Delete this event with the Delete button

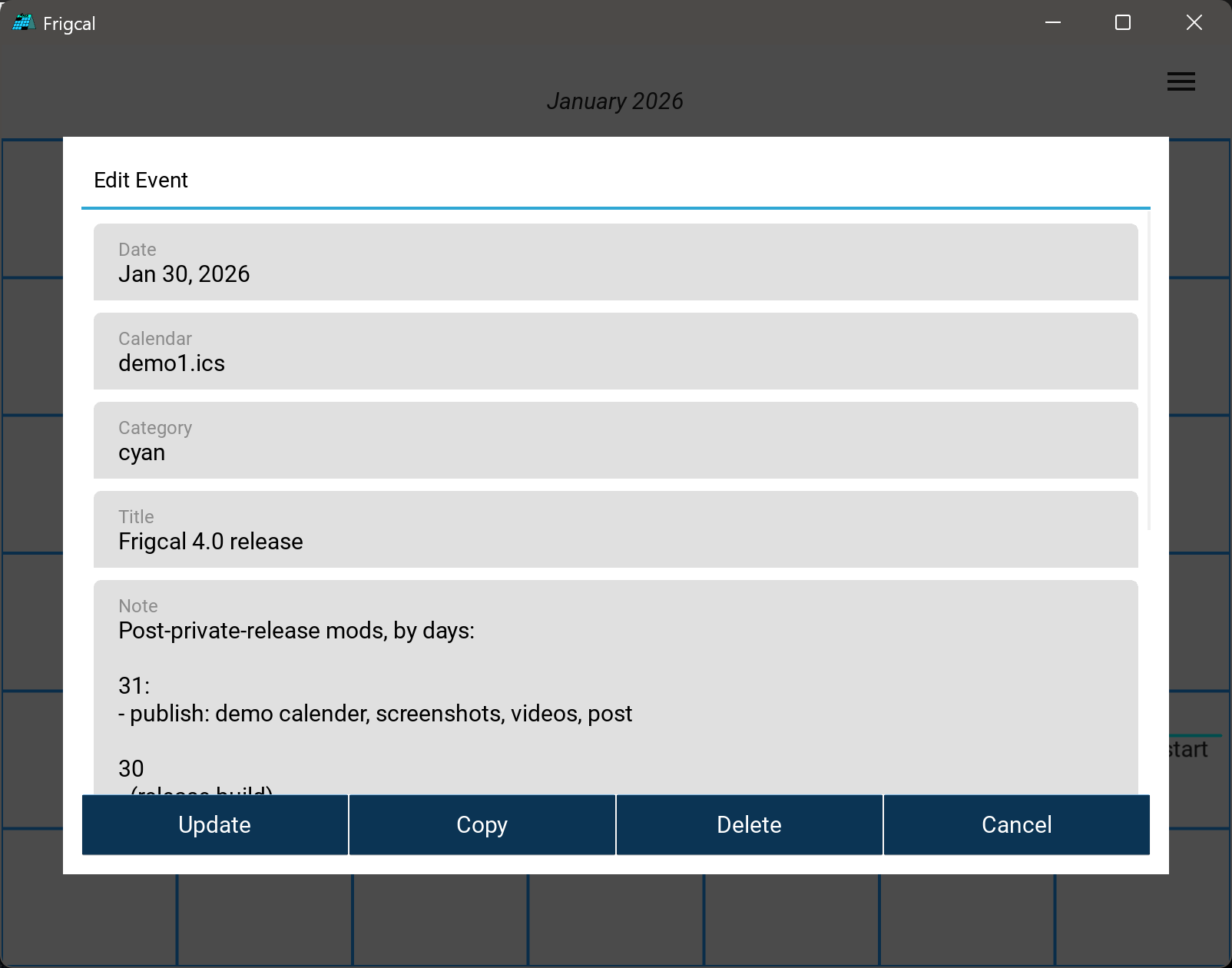tap(749, 824)
